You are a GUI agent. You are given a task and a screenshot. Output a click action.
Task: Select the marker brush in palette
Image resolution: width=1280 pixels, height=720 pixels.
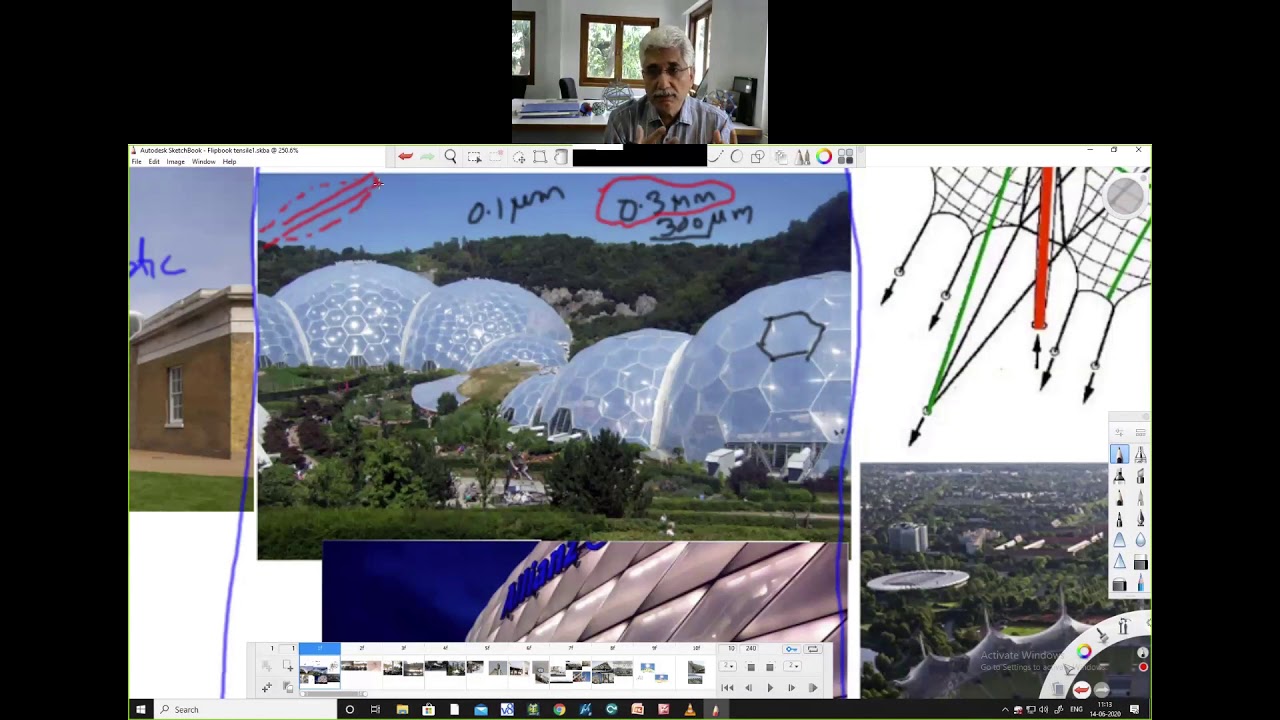1120,476
